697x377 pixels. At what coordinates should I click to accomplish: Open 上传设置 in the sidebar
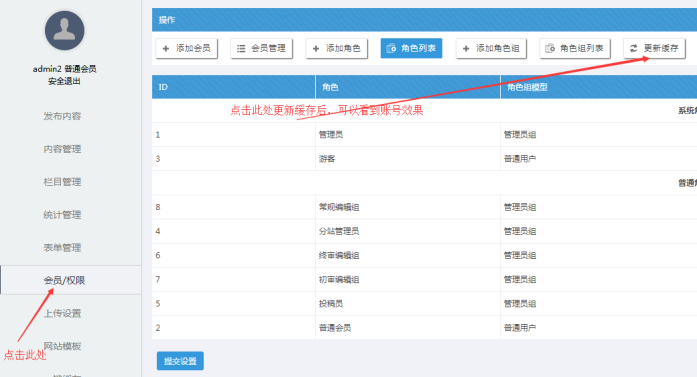click(x=62, y=313)
